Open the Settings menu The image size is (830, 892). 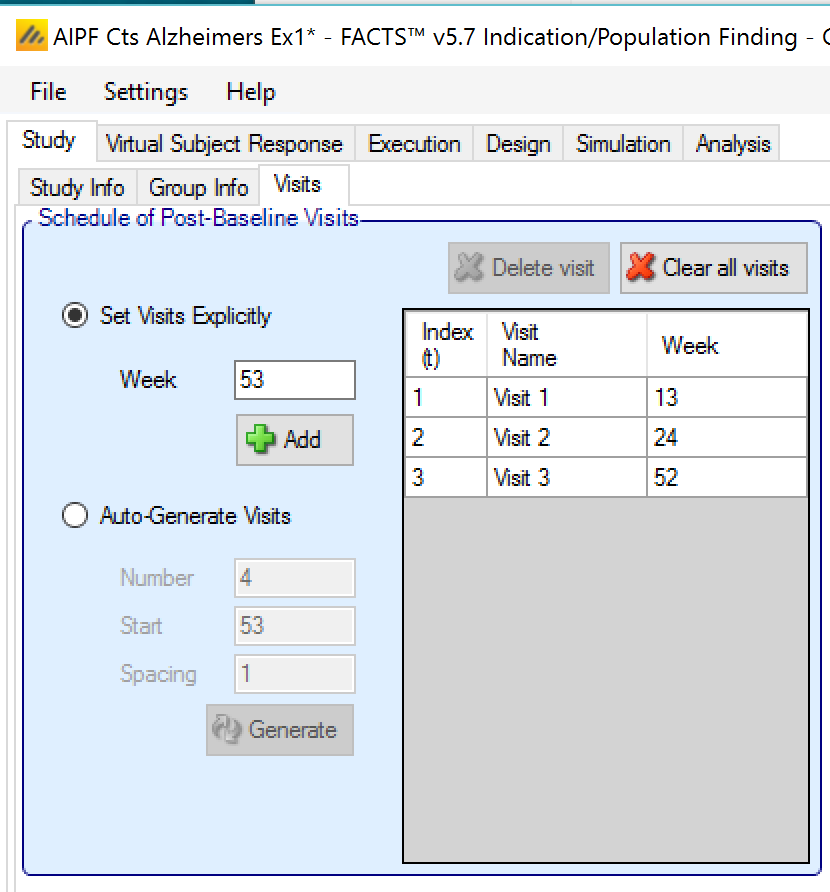point(146,92)
